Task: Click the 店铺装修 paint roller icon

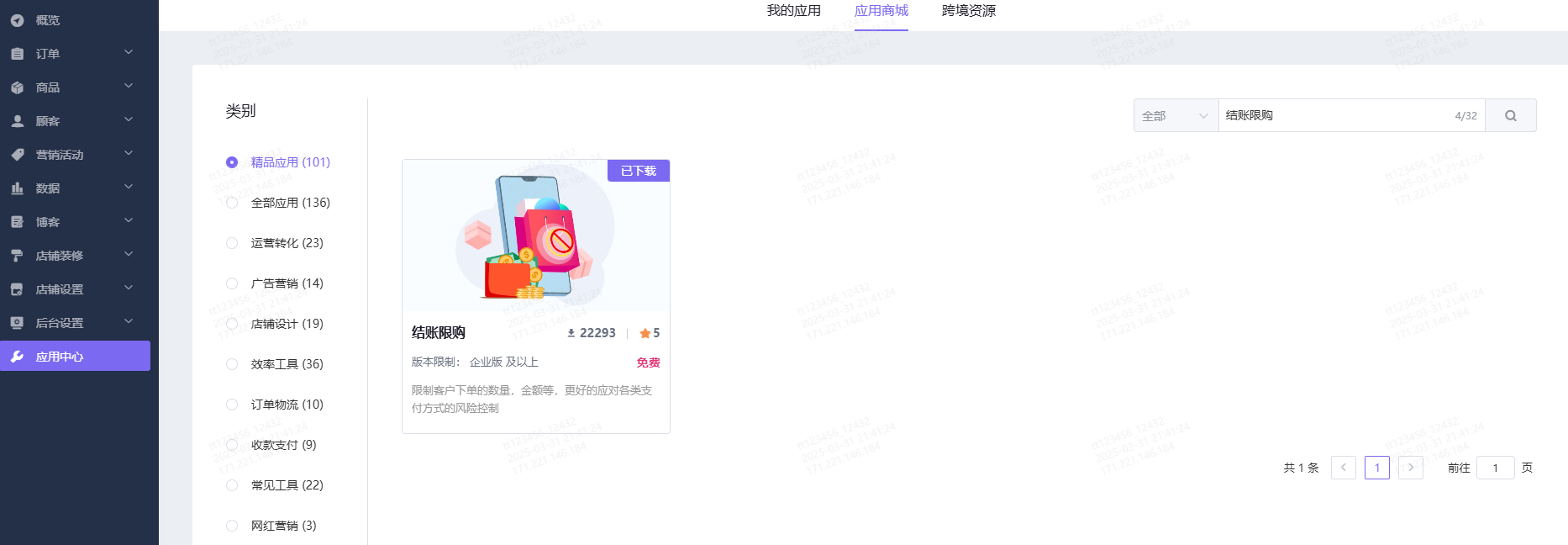Action: coord(17,256)
